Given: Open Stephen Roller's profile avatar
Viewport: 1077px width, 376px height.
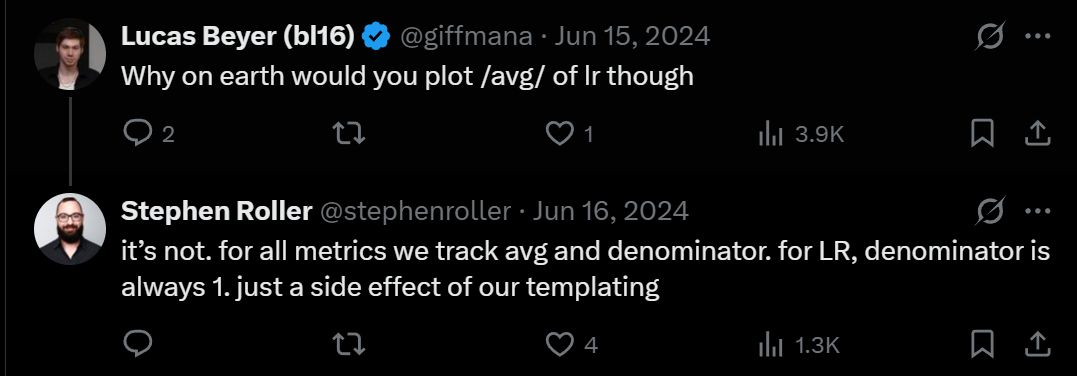Looking at the screenshot, I should coord(70,229).
